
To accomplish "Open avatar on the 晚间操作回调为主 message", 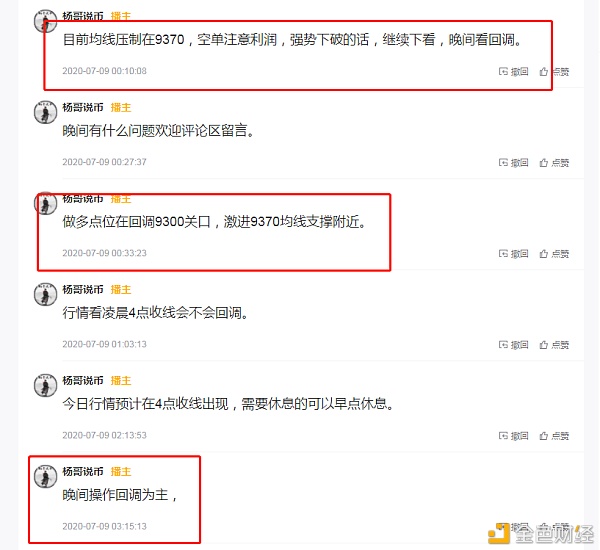I will pyautogui.click(x=46, y=477).
